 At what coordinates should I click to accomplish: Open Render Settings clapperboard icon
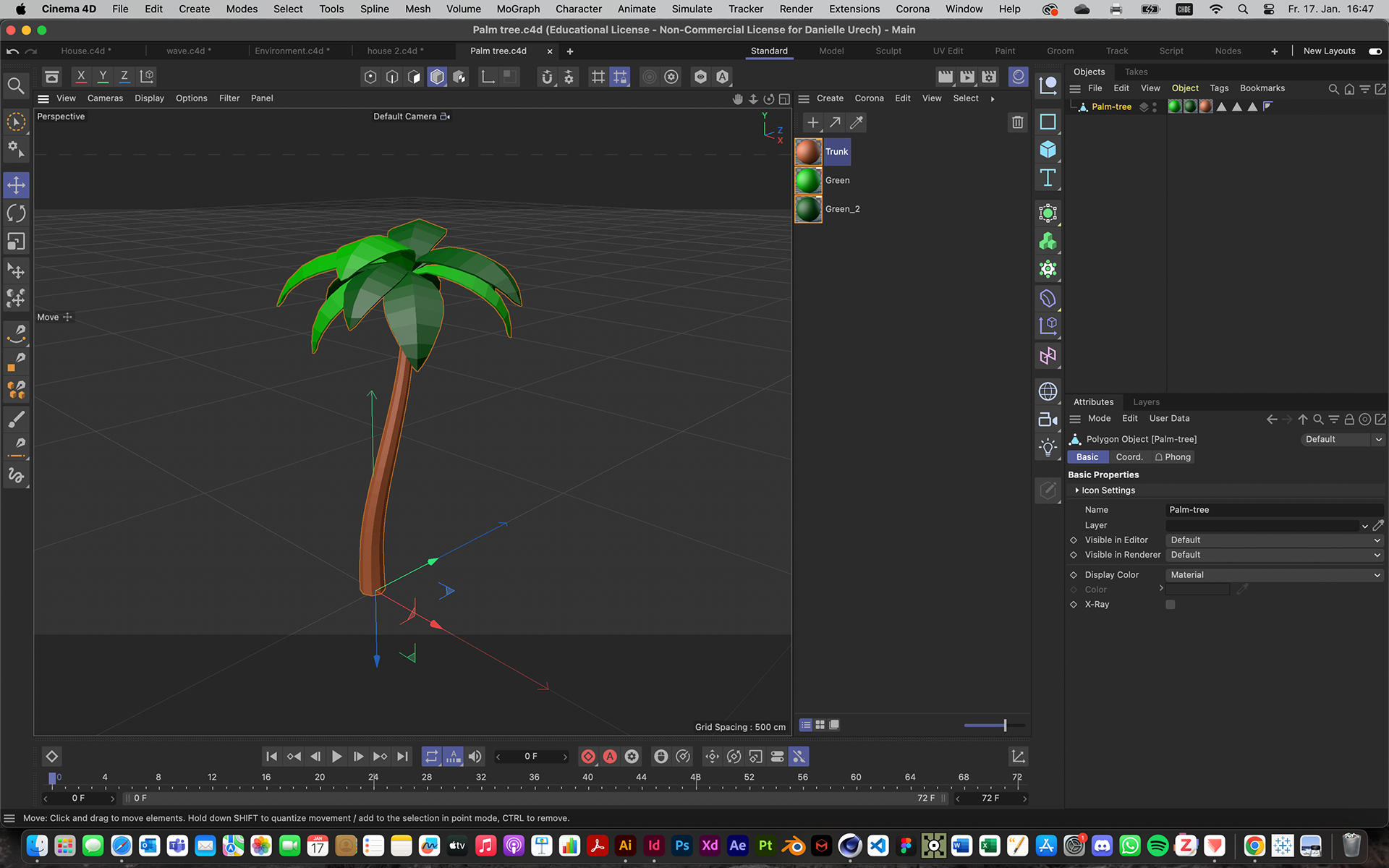(989, 77)
